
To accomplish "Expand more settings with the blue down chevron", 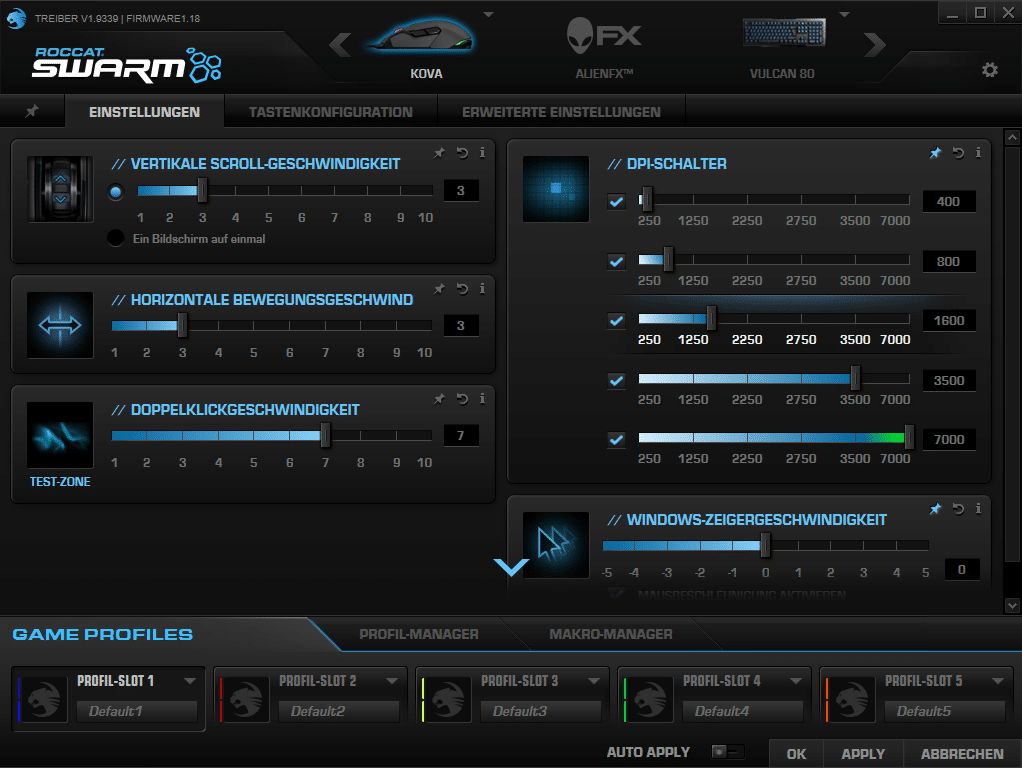I will point(511,567).
